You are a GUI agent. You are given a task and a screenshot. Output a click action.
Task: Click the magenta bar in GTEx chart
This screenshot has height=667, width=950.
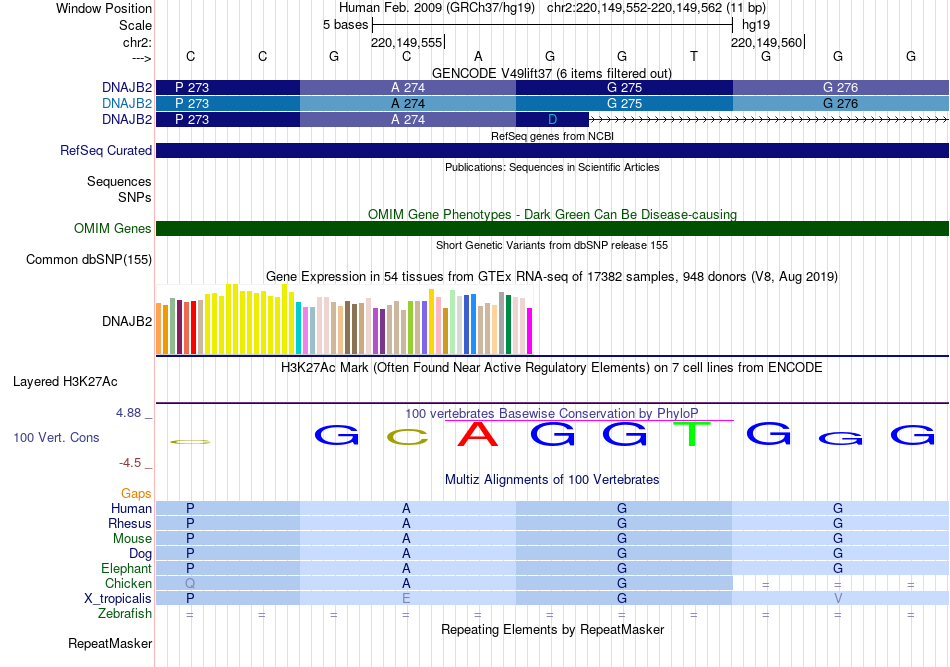(x=530, y=331)
